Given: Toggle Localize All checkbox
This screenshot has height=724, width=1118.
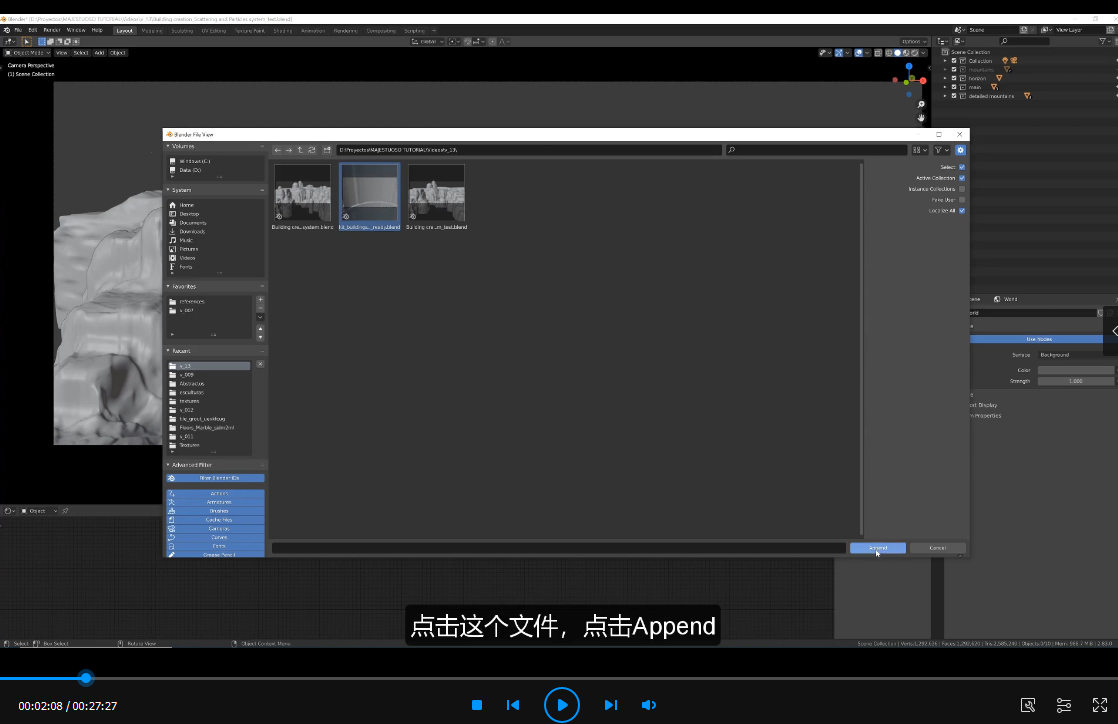Looking at the screenshot, I should click(x=962, y=210).
